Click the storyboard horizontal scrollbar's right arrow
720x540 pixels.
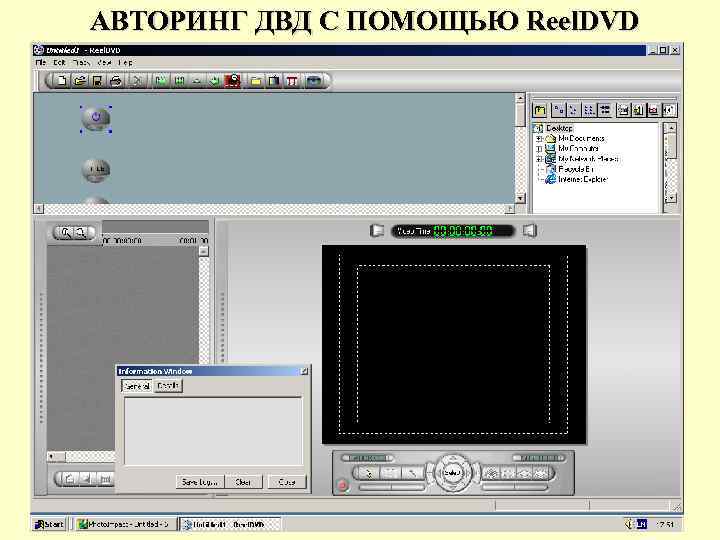coord(509,209)
